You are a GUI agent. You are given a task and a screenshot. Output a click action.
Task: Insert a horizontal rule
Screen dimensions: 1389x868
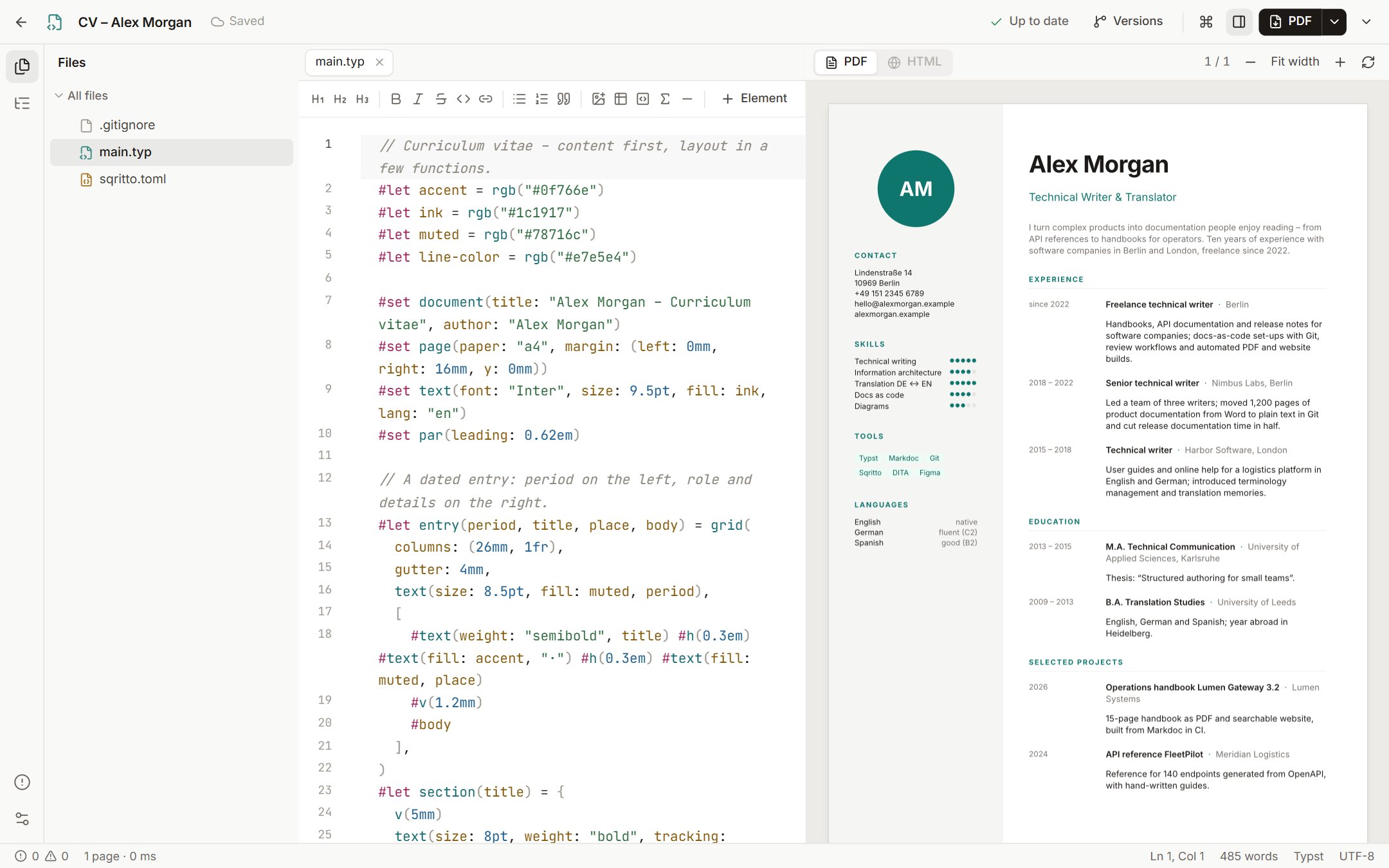687,98
